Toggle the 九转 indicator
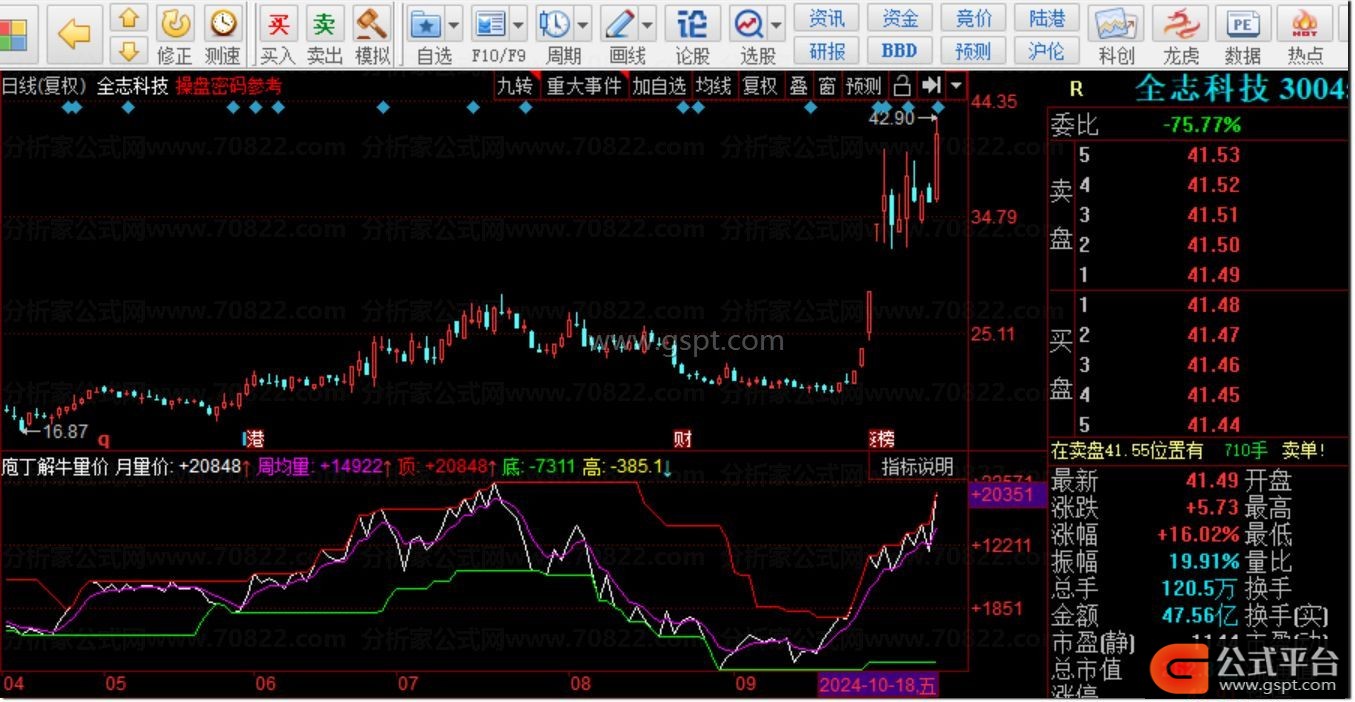1355x702 pixels. (515, 86)
